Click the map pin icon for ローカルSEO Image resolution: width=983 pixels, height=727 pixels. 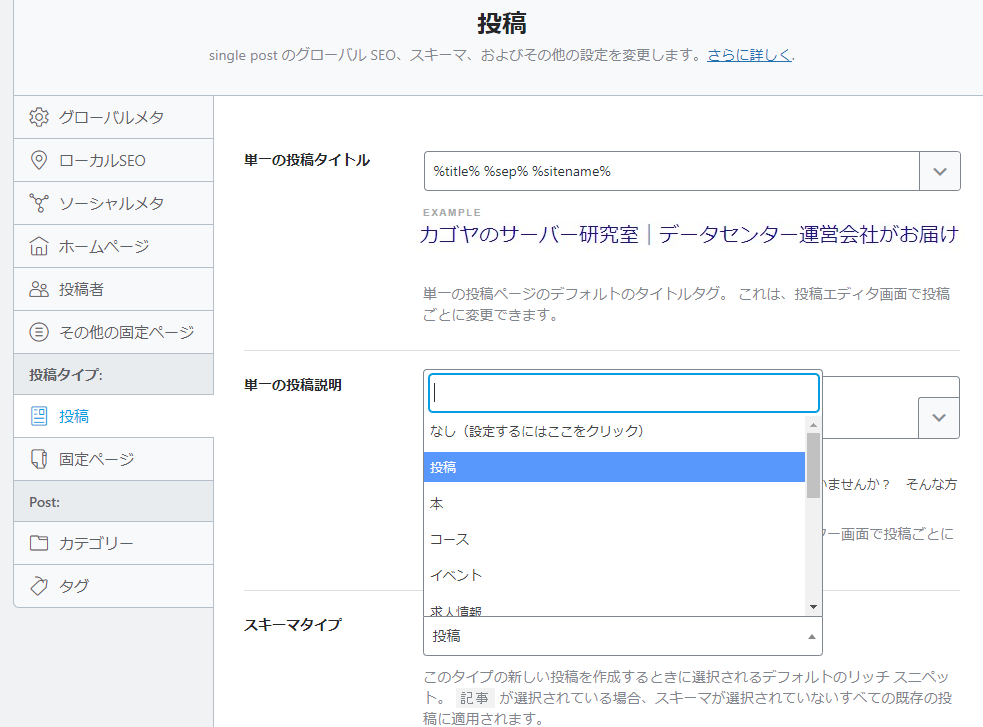tap(39, 160)
